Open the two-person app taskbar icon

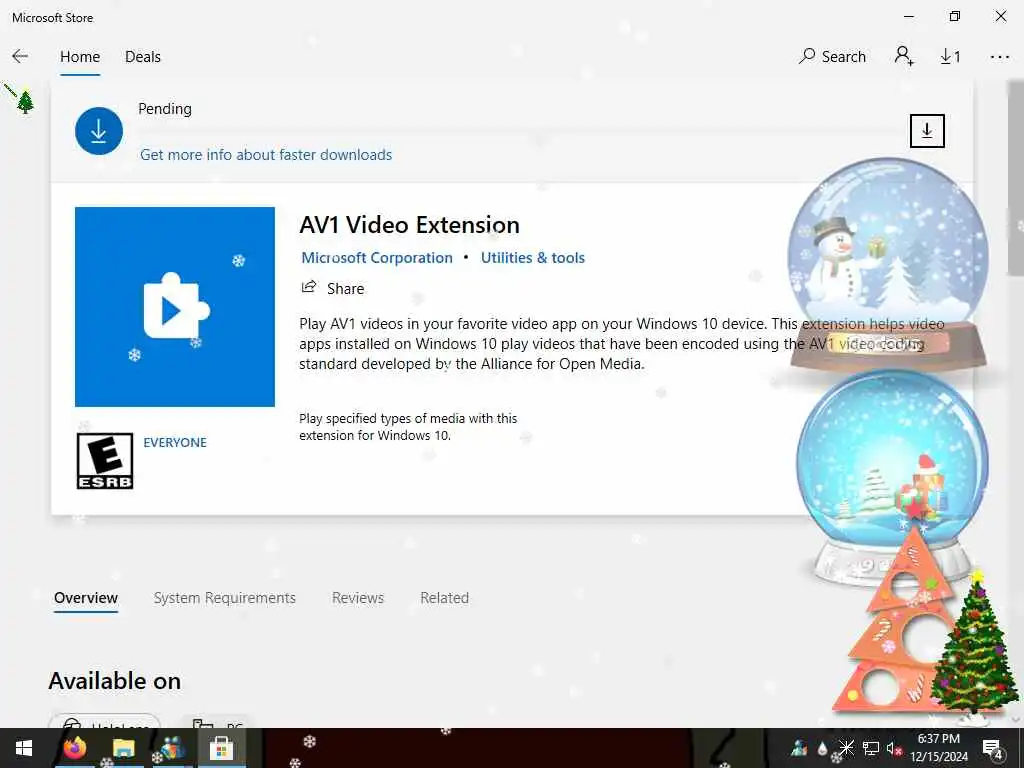click(172, 748)
